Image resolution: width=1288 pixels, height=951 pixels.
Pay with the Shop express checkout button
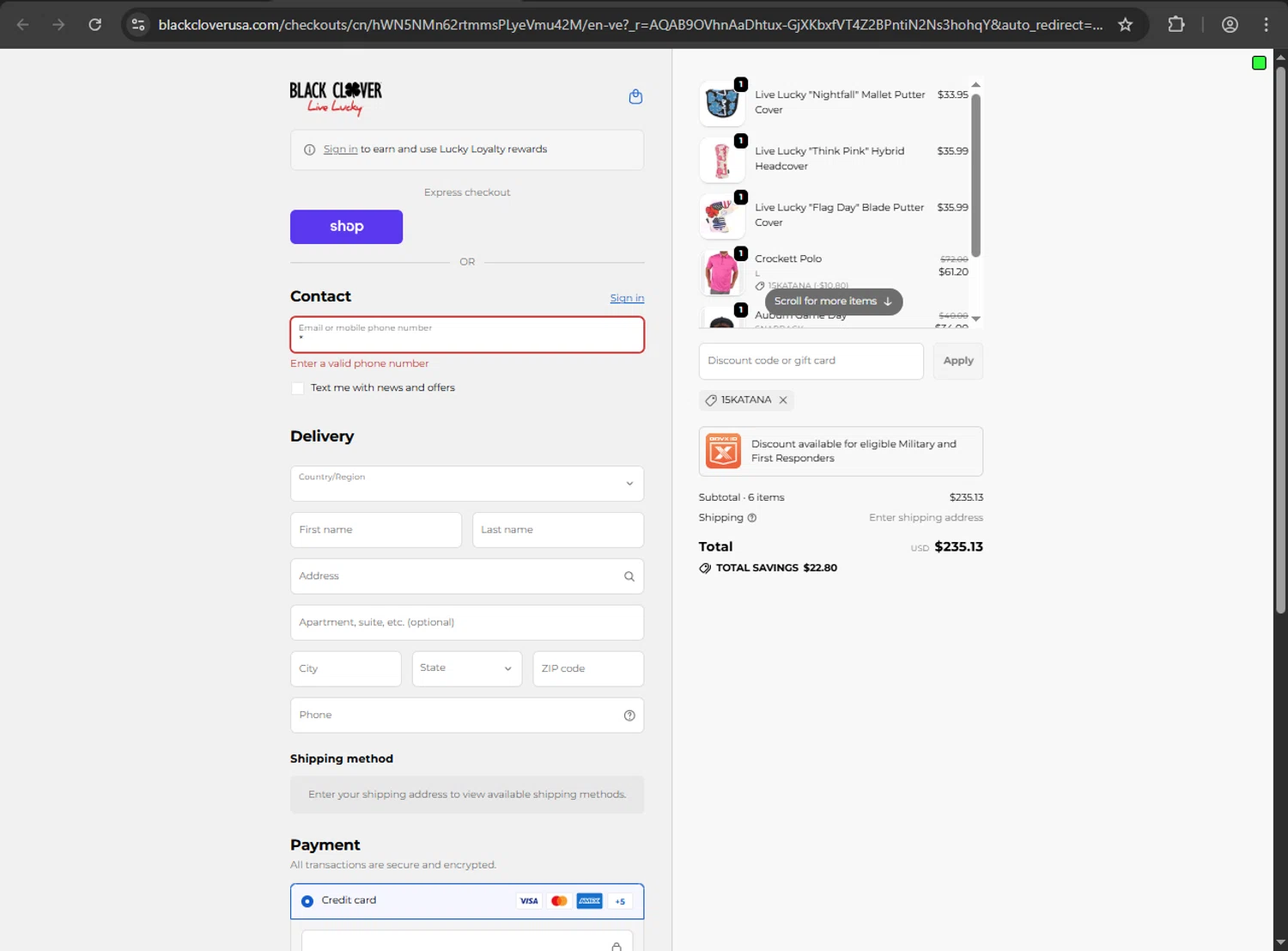(x=346, y=227)
